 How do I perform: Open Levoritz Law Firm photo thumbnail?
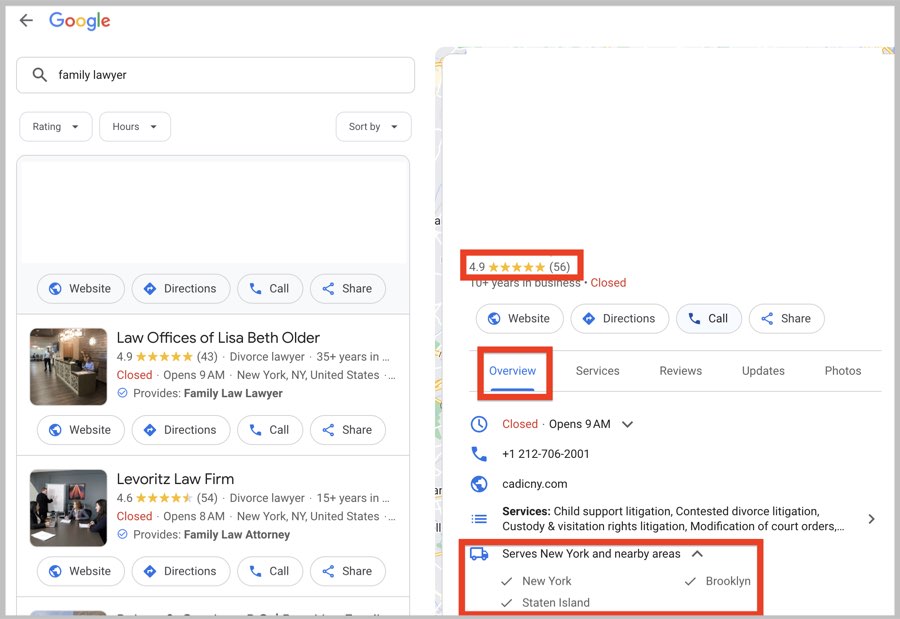68,508
